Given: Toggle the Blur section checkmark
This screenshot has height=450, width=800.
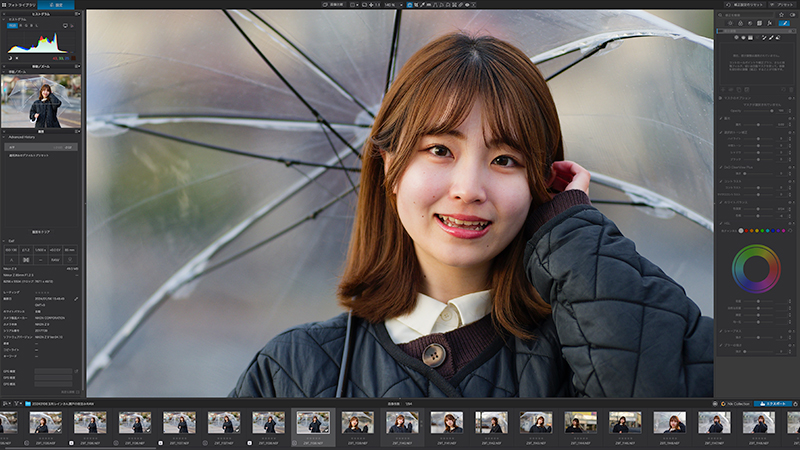Looking at the screenshot, I should (721, 345).
